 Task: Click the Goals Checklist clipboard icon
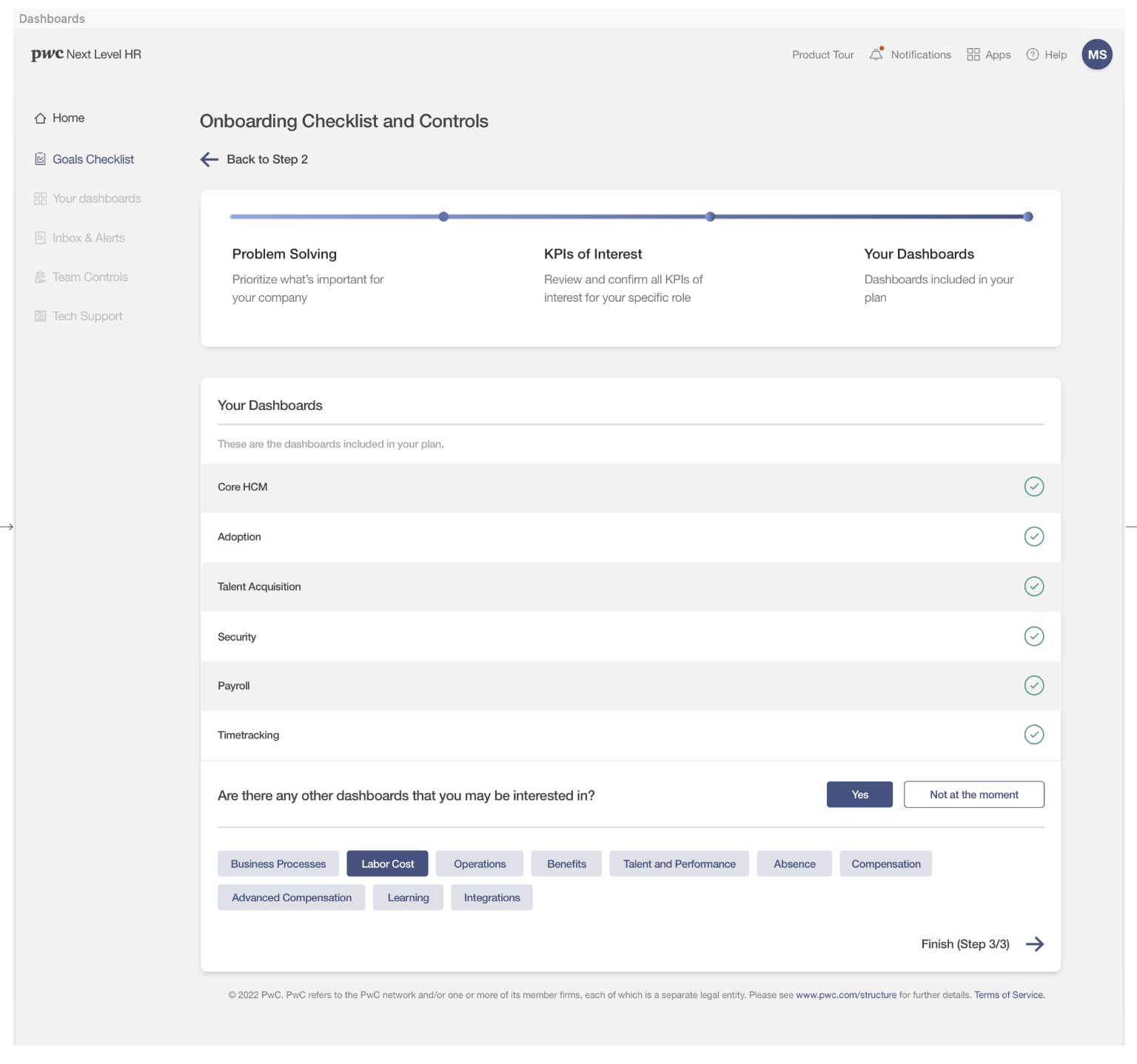coord(40,159)
